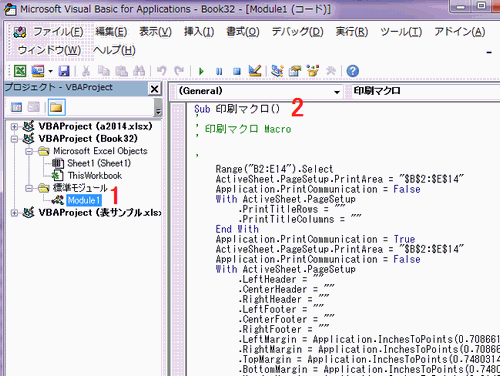The width and height of the screenshot is (500, 376).
Task: Toggle Folders view in project pane
Action: click(56, 107)
